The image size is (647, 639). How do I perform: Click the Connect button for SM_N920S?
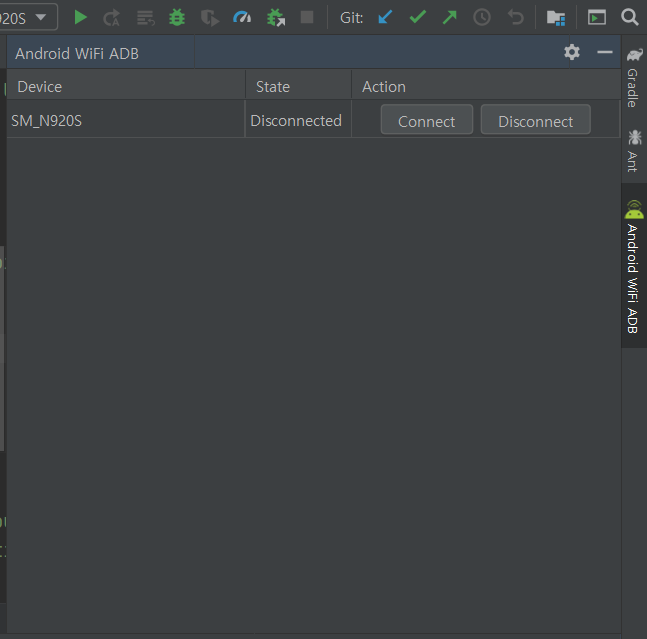click(427, 120)
